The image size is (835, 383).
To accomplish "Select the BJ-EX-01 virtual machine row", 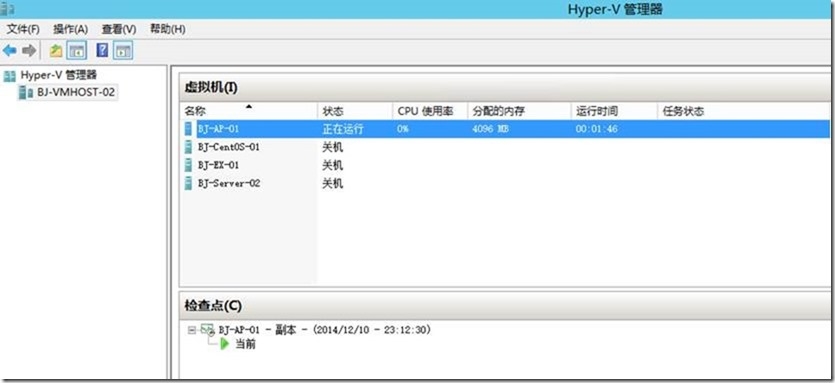I will pos(505,165).
